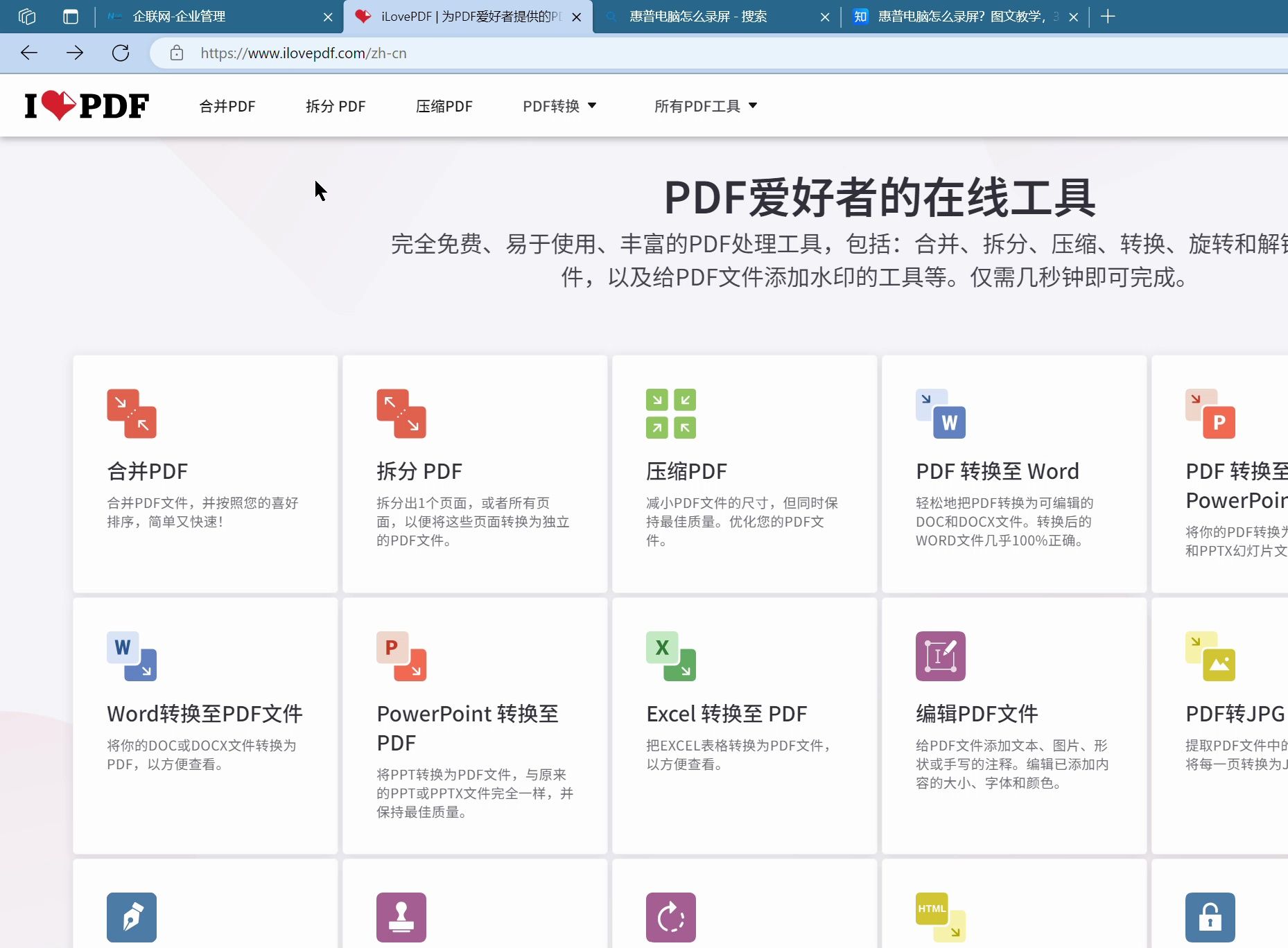Viewport: 1288px width, 948px height.
Task: Expand the PDF转换 dropdown menu
Action: point(559,106)
